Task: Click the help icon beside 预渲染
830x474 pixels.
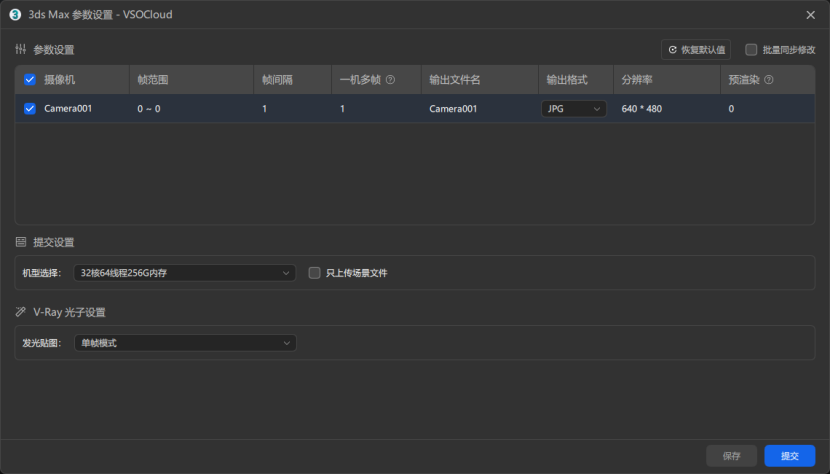Action: point(768,80)
